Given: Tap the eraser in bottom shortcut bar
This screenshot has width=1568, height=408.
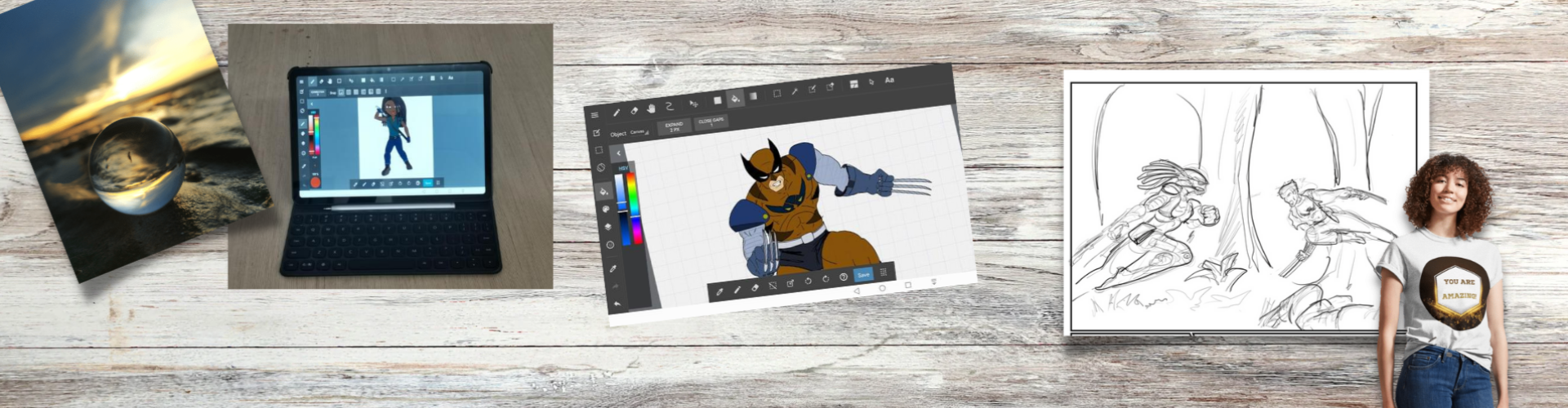Looking at the screenshot, I should [x=755, y=287].
